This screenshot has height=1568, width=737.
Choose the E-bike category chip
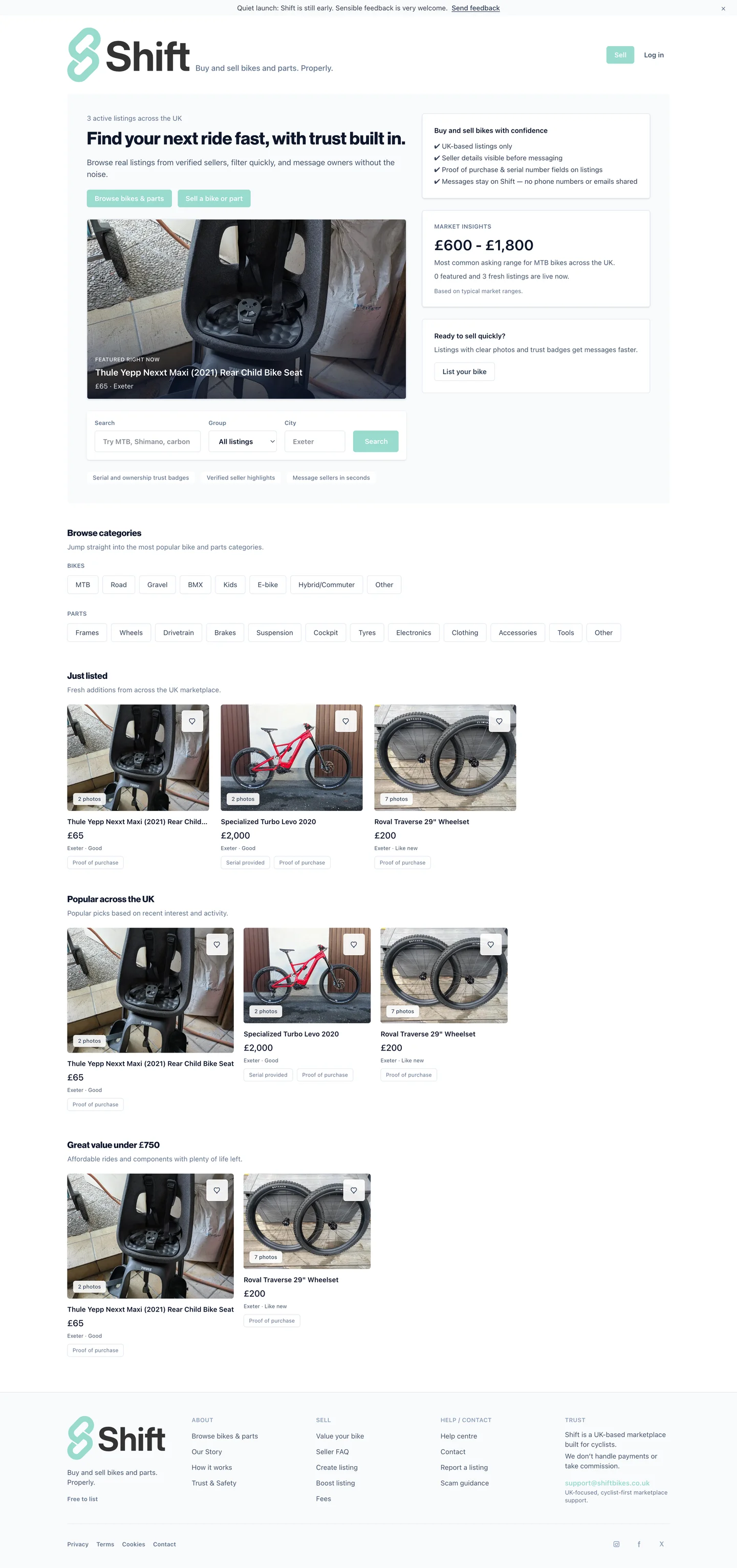click(x=268, y=585)
